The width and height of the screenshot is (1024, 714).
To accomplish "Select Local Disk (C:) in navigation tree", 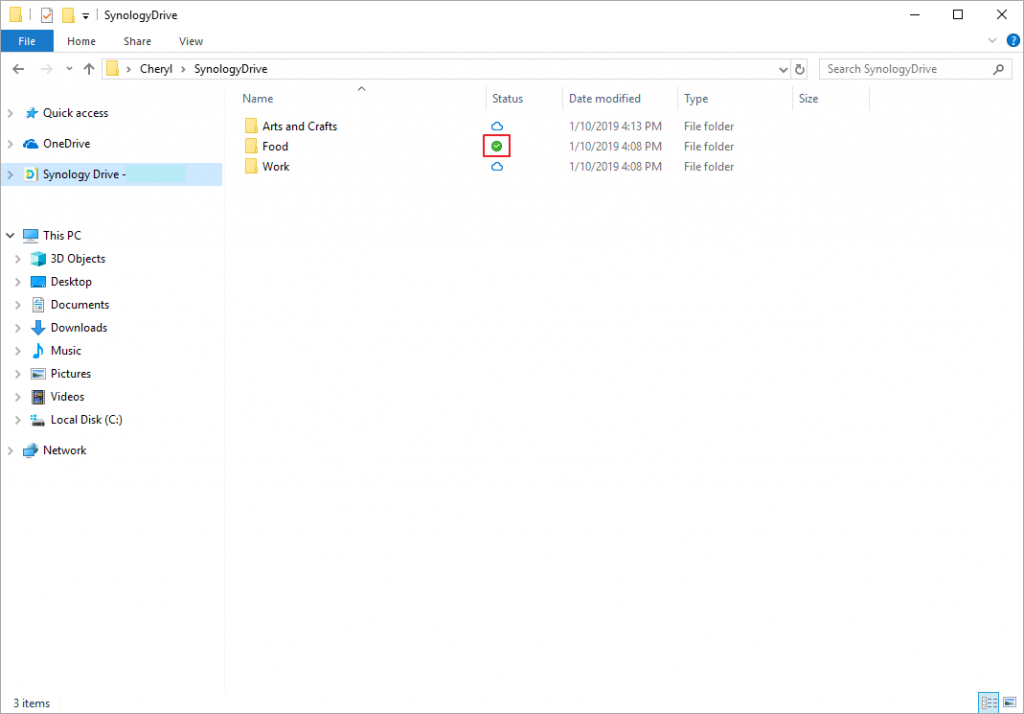I will [86, 420].
